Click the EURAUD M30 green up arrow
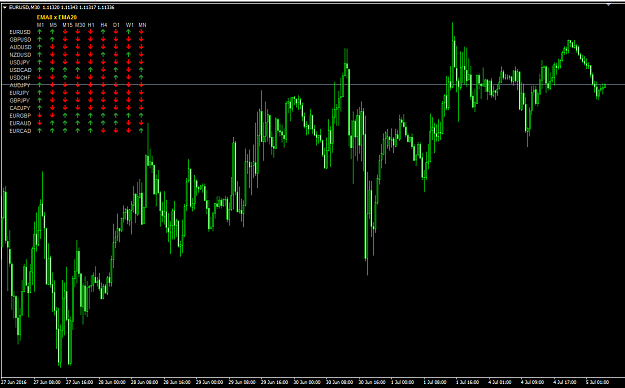The image size is (625, 388). [78, 123]
